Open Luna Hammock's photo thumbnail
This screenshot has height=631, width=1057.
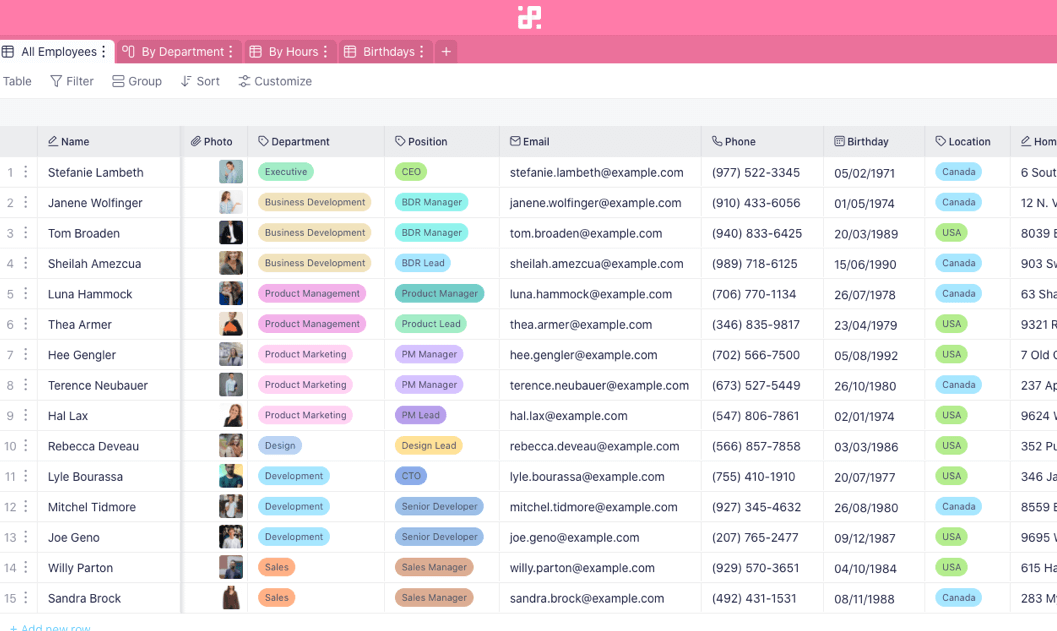230,294
